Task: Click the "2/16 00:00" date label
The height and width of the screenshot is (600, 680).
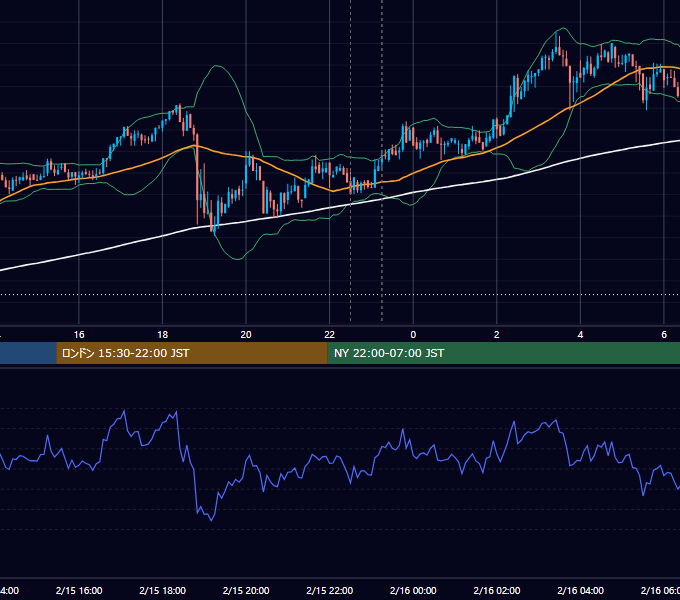Action: 413,591
